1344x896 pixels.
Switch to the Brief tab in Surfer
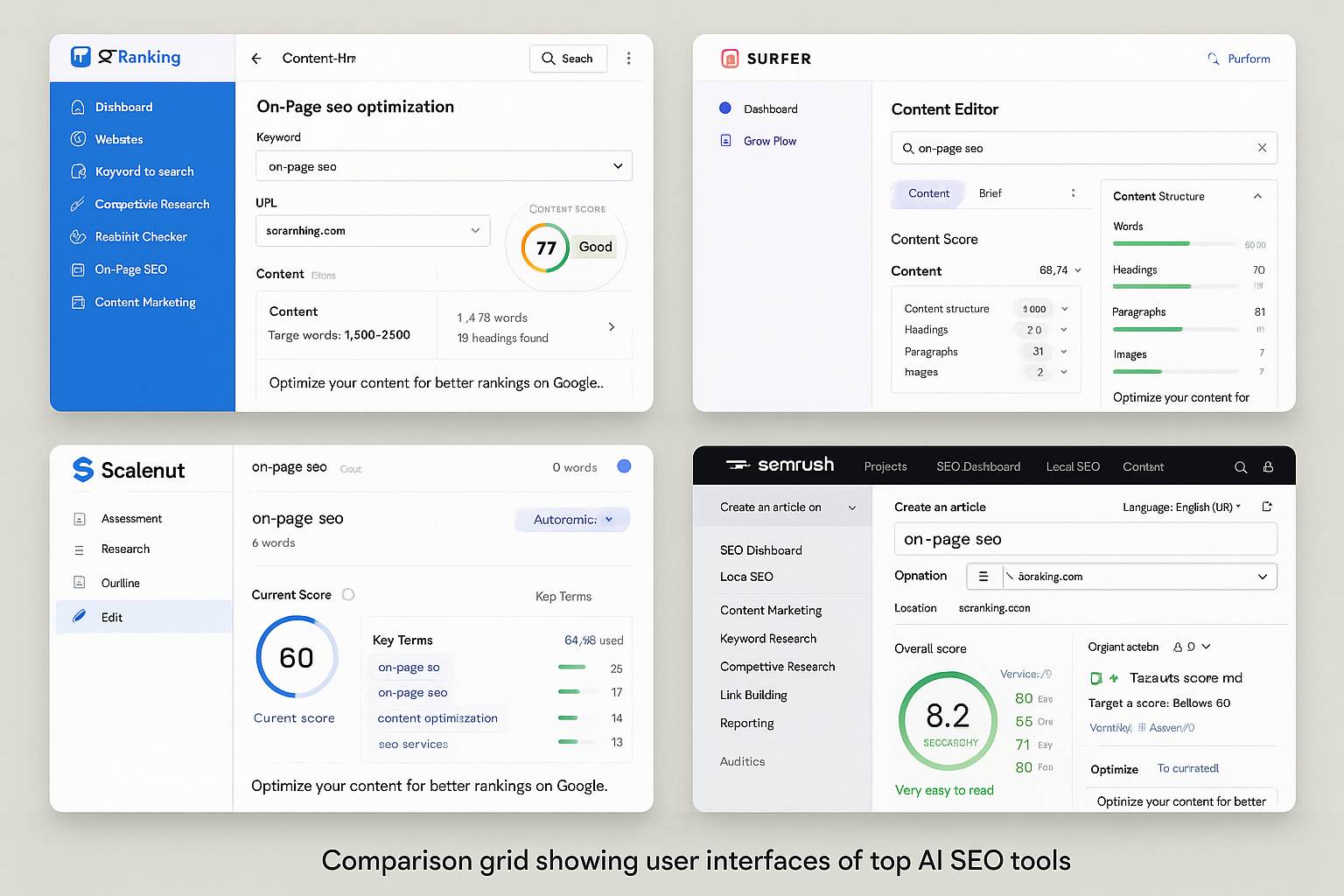990,193
